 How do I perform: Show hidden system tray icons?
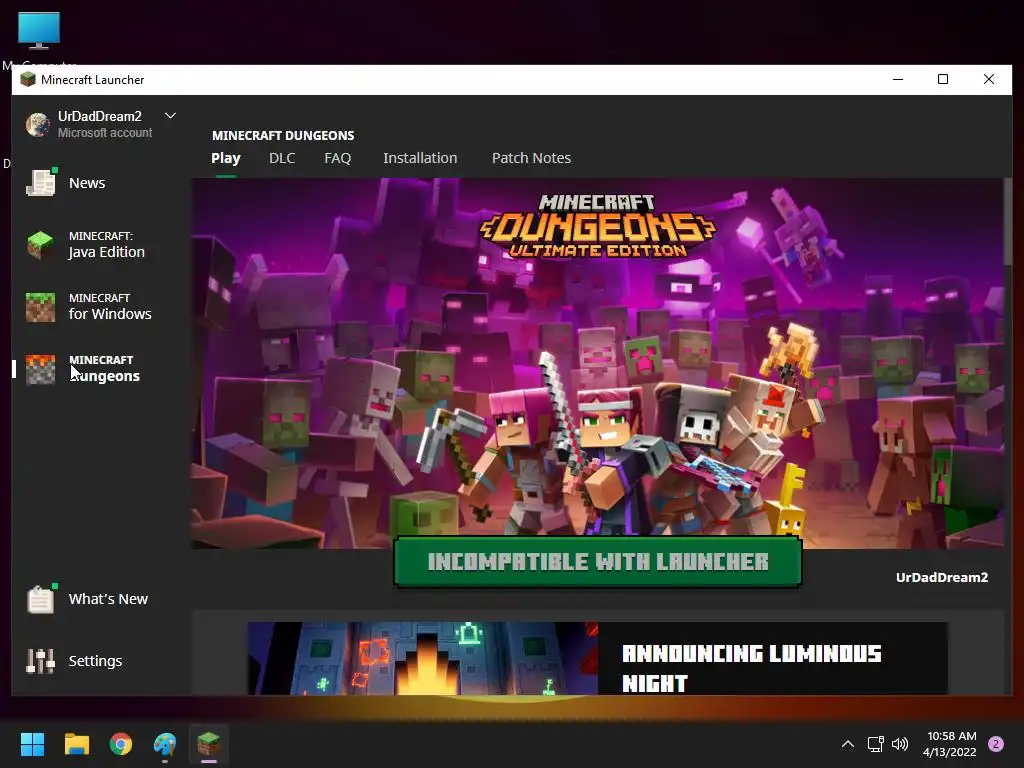(x=848, y=744)
